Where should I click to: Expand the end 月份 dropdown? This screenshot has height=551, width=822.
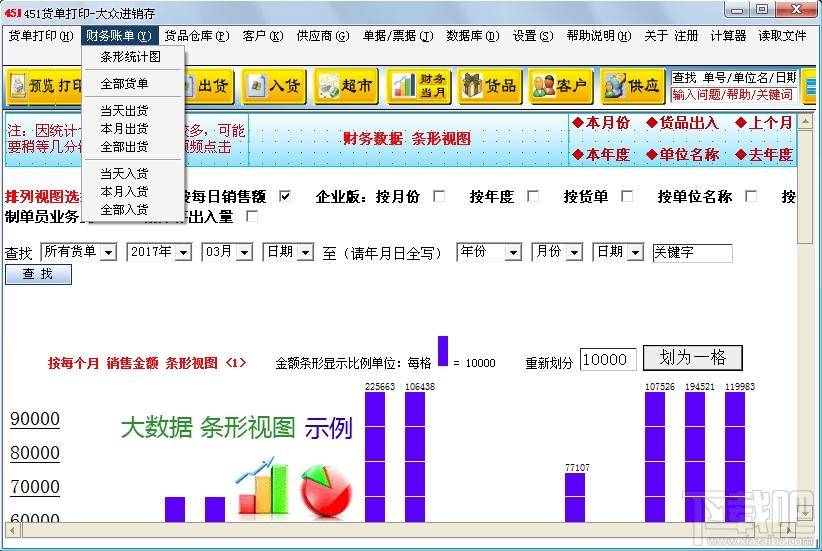pos(575,253)
